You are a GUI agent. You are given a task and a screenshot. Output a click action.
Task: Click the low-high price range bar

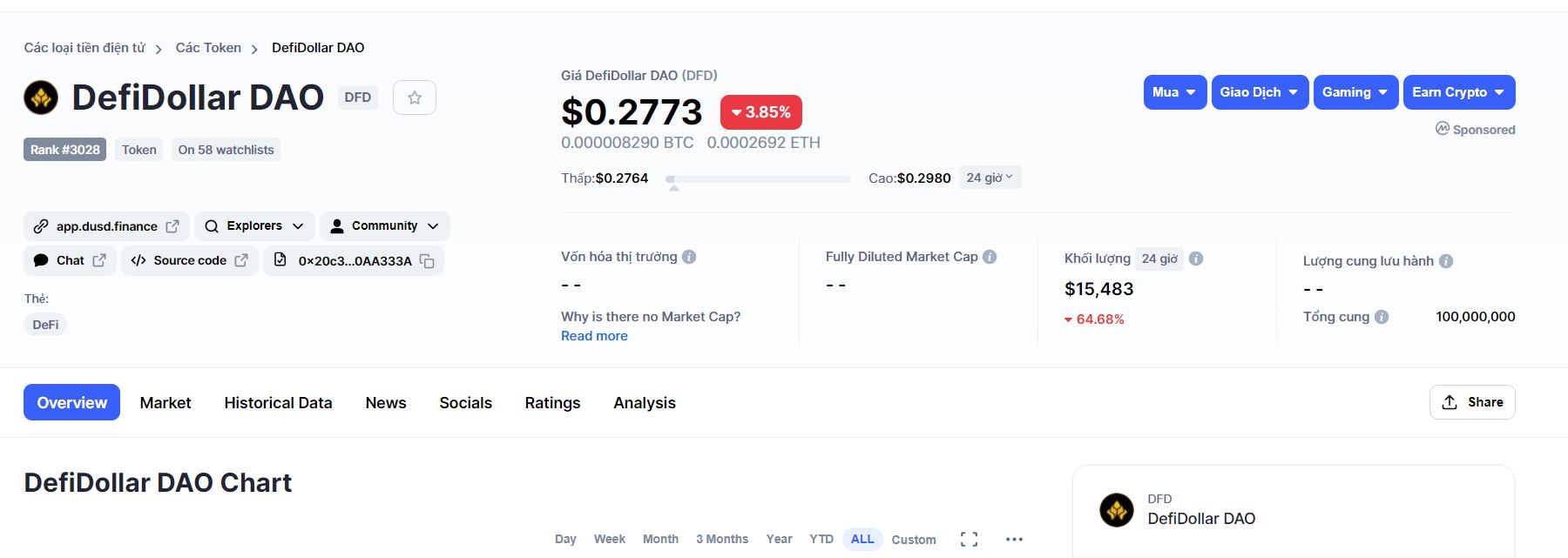pos(758,178)
